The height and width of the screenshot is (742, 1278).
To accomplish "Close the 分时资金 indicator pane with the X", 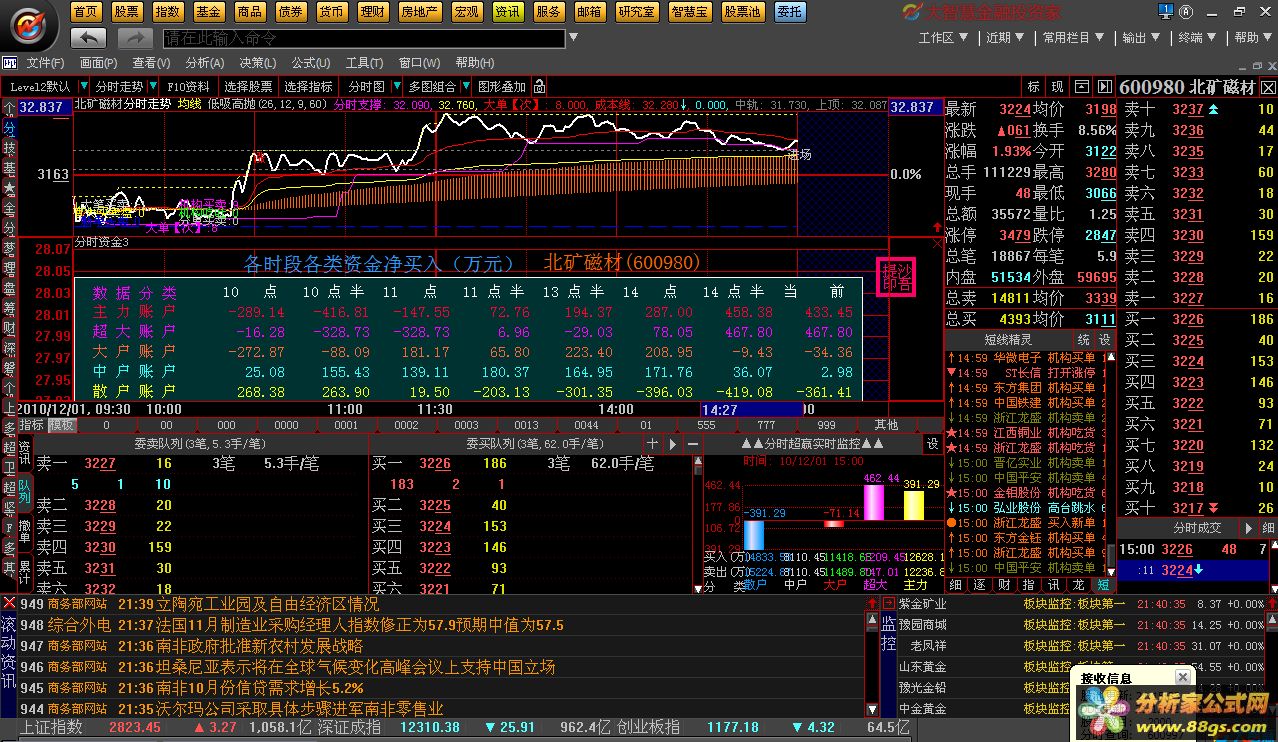I will coord(937,243).
